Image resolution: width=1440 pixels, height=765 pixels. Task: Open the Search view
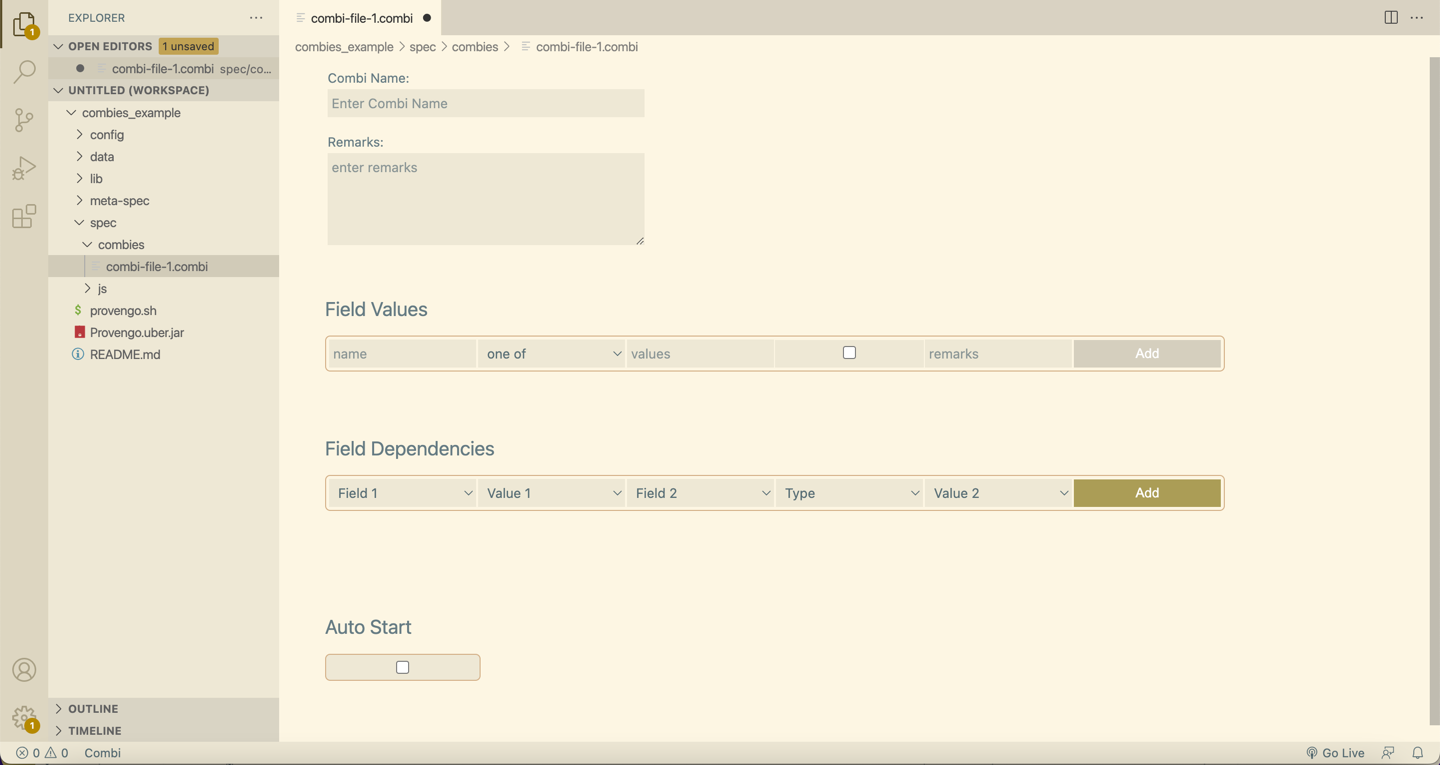pyautogui.click(x=24, y=72)
